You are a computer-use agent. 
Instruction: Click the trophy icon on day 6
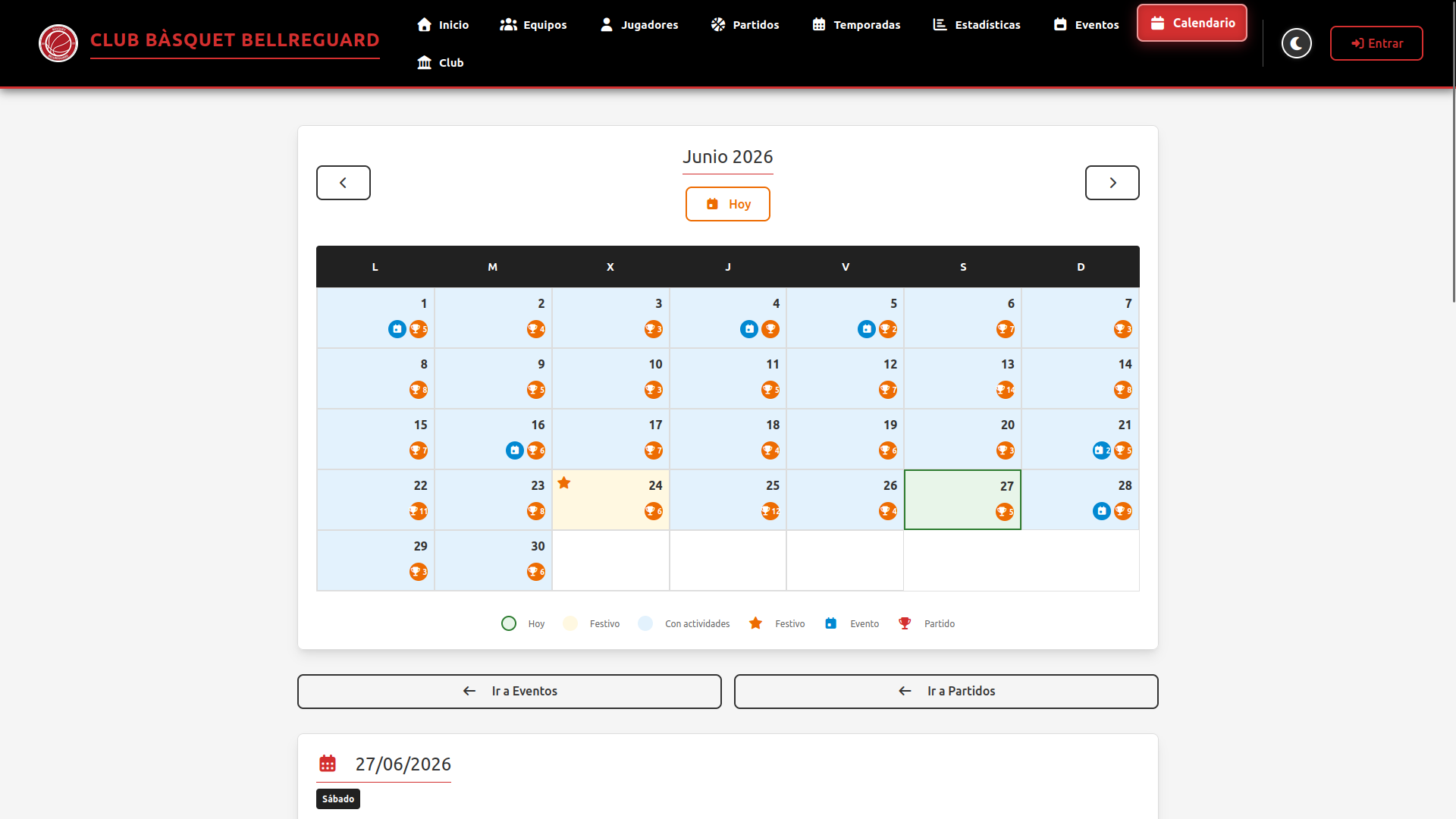point(1006,329)
